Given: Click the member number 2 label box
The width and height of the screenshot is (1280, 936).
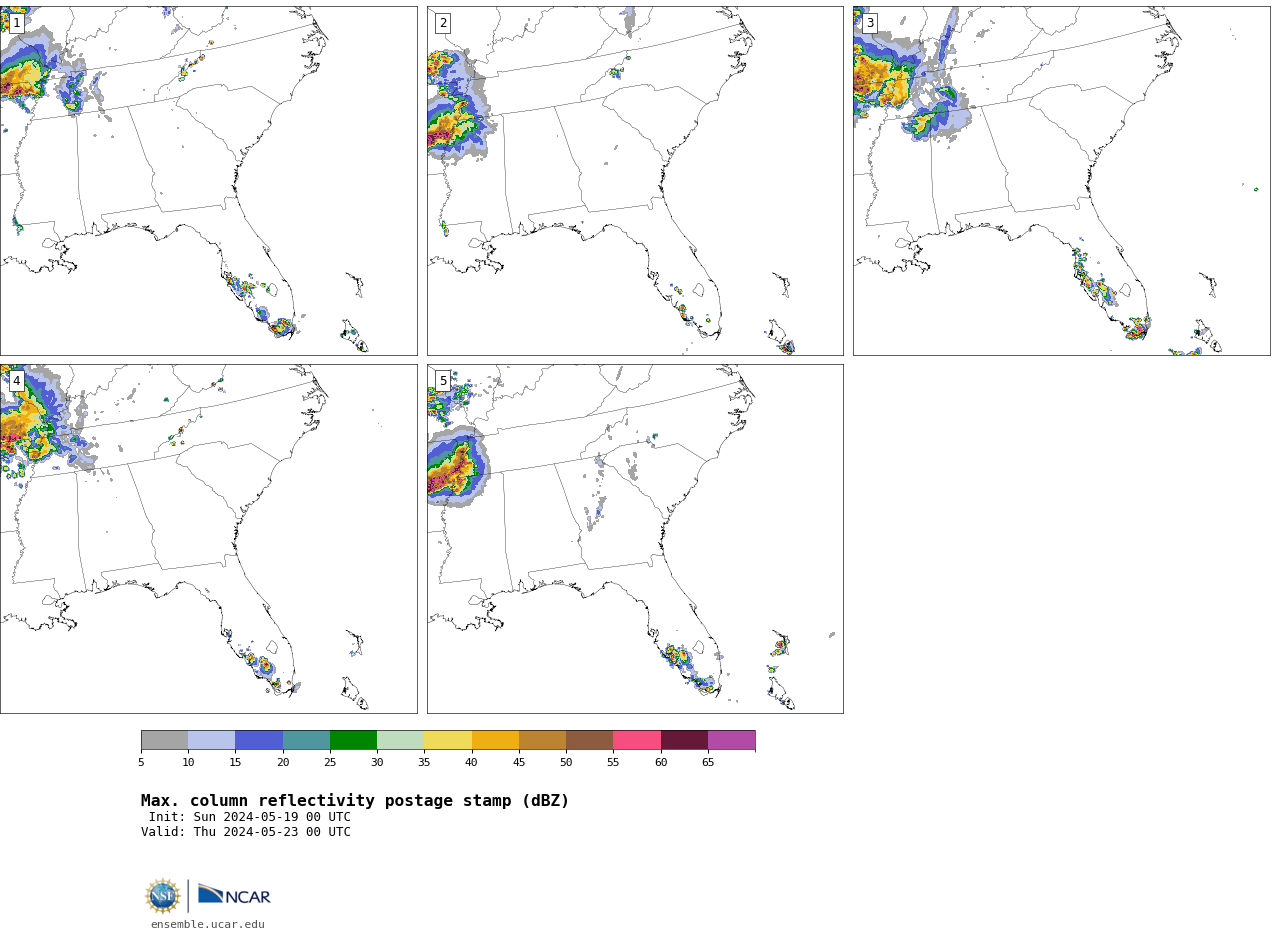Looking at the screenshot, I should coord(443,23).
